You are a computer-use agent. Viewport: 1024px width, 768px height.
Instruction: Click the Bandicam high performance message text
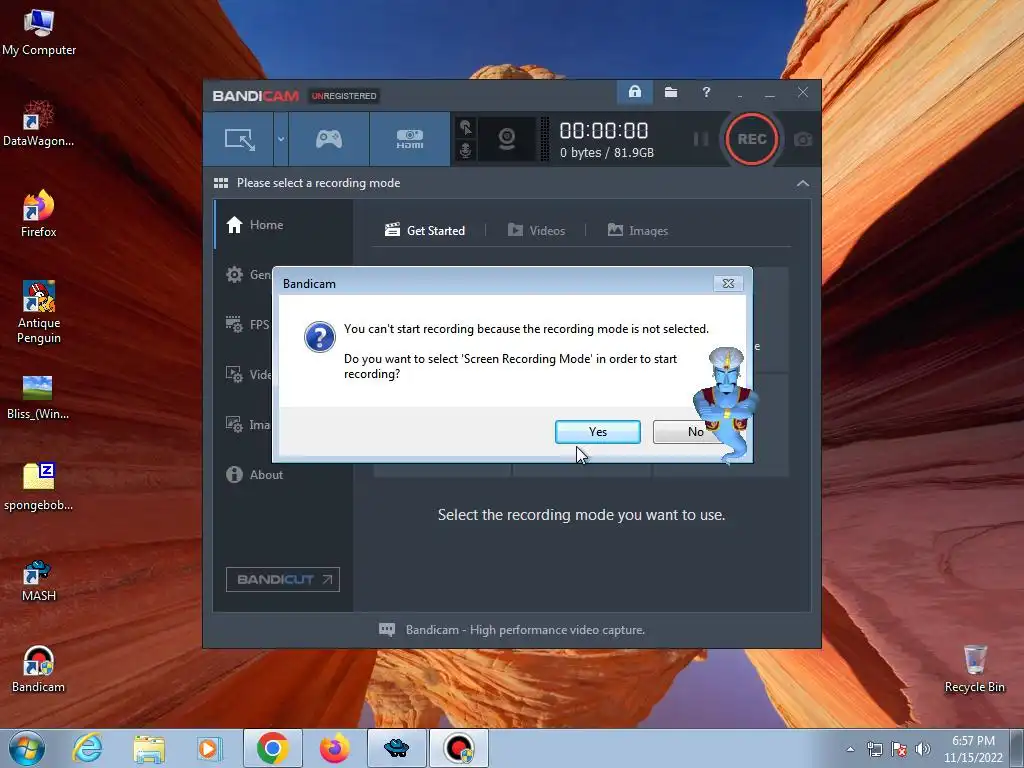pyautogui.click(x=525, y=630)
